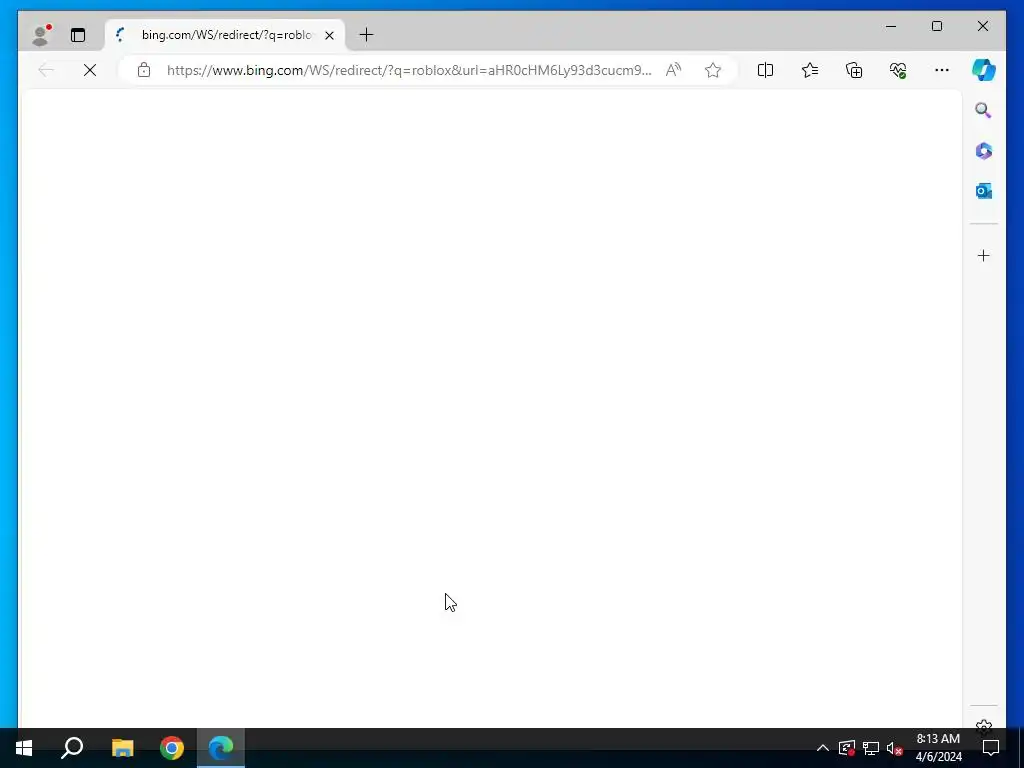The image size is (1024, 768).
Task: Click the address bar URL field
Action: click(x=409, y=70)
